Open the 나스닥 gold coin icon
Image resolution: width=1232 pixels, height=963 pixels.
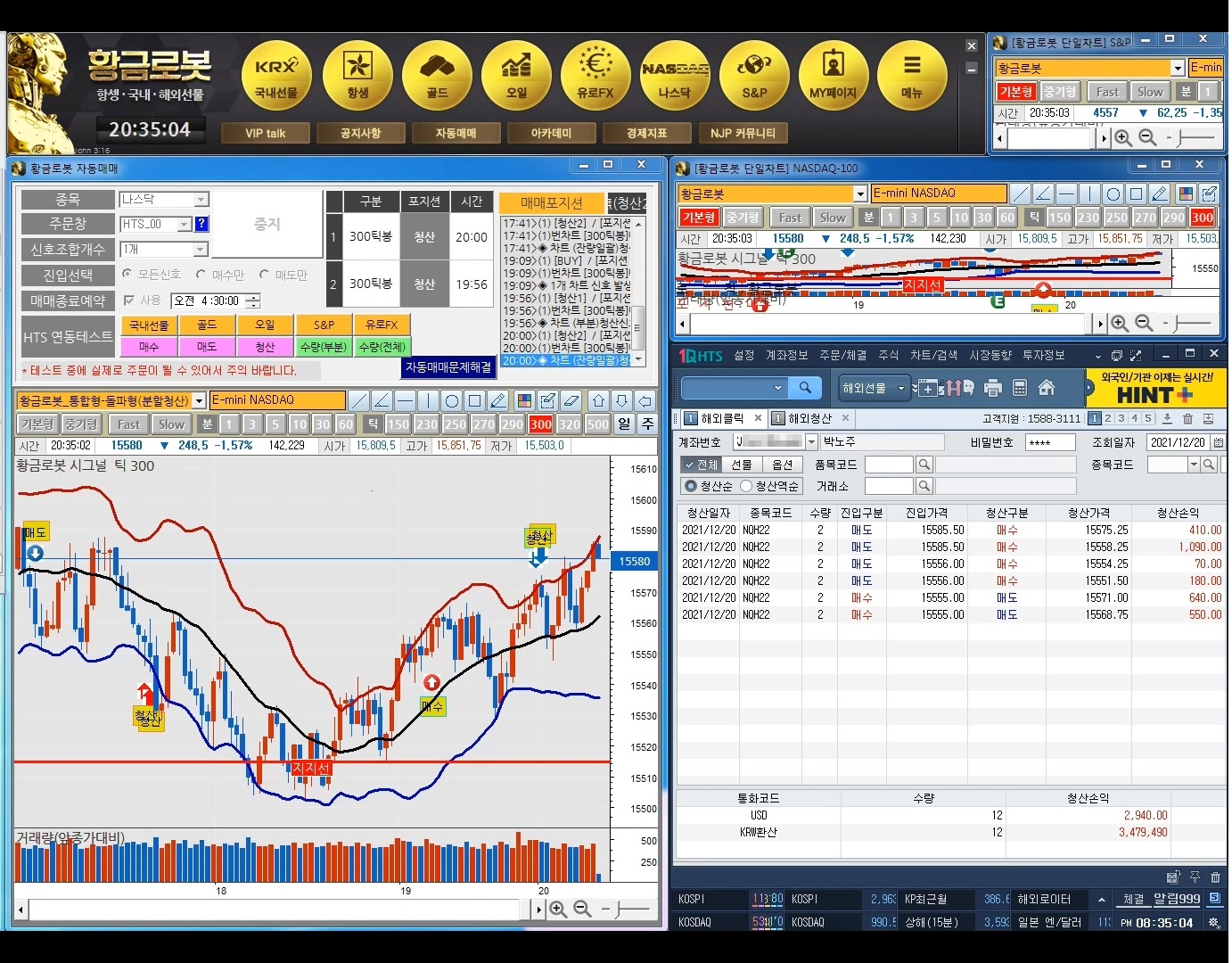pyautogui.click(x=675, y=75)
